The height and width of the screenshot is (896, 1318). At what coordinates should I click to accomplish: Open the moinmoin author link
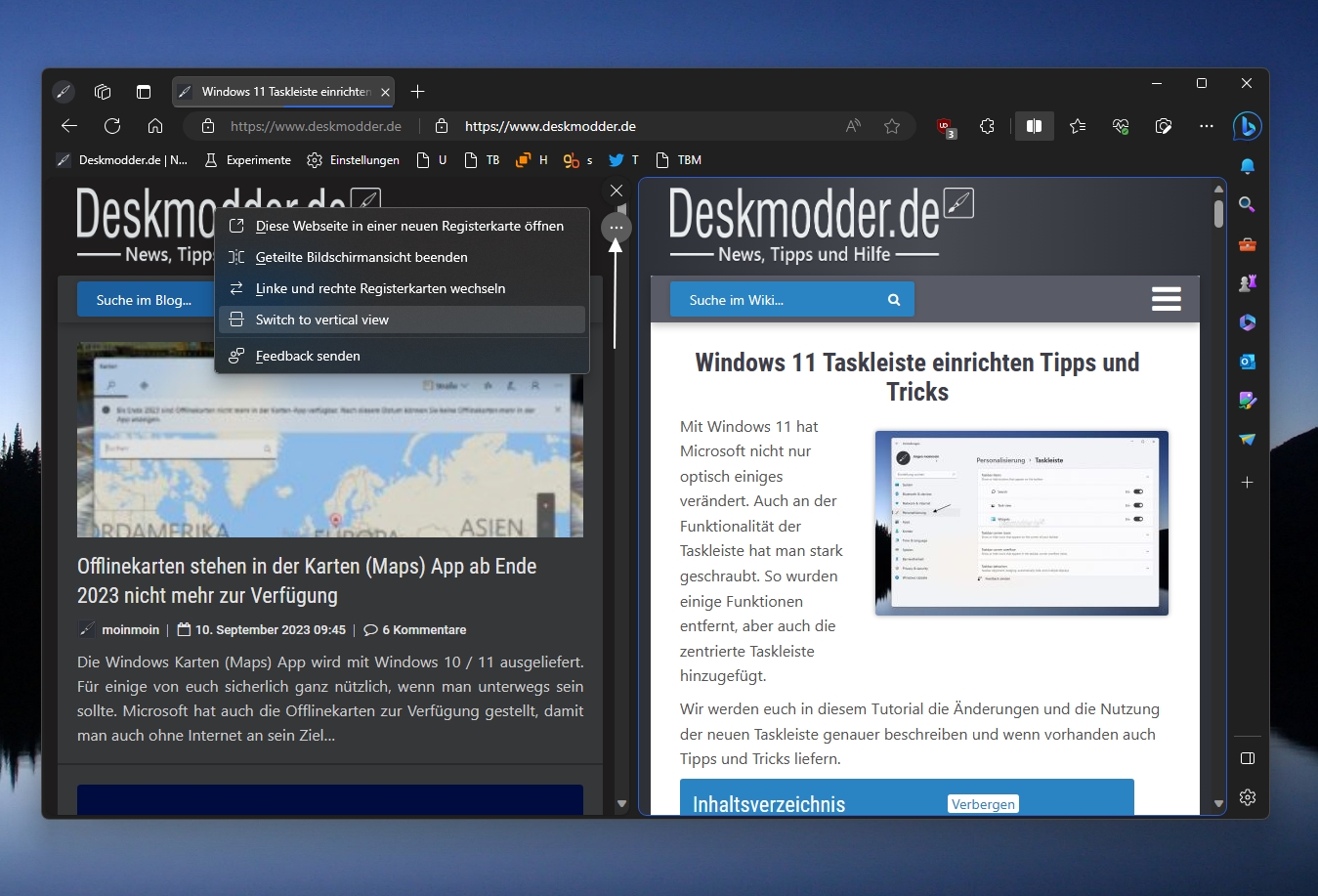pos(130,630)
